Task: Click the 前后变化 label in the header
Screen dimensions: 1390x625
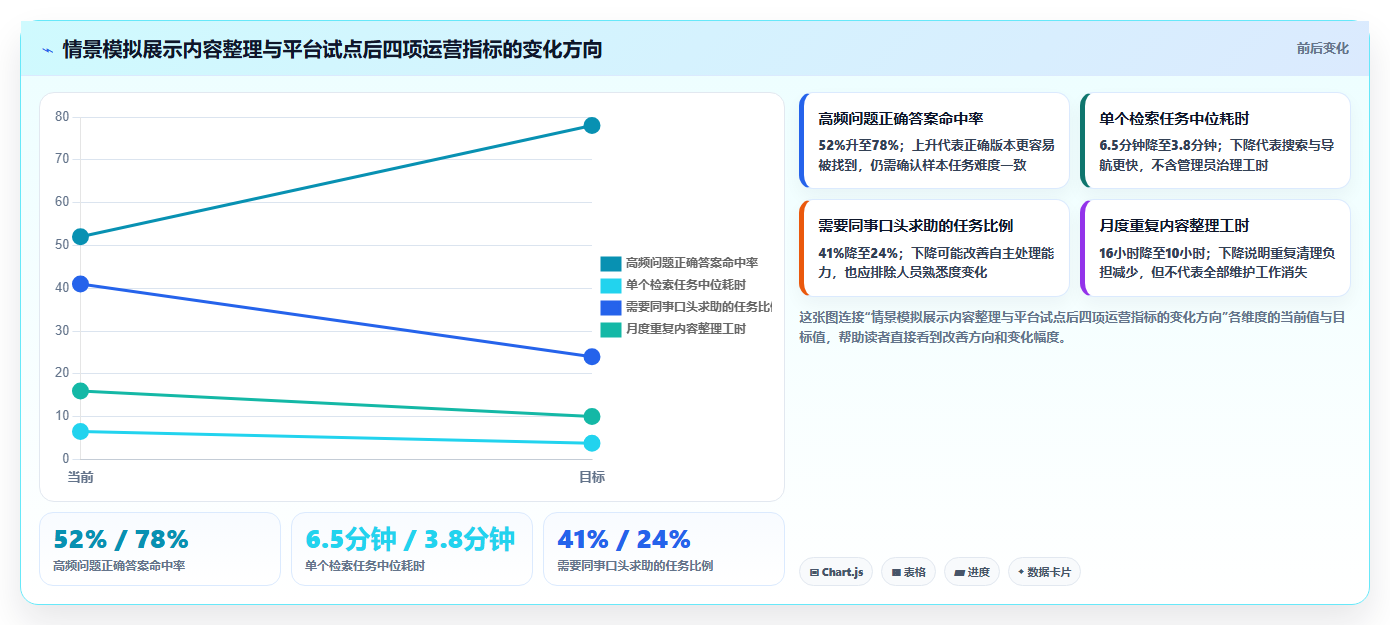Action: pyautogui.click(x=1322, y=48)
